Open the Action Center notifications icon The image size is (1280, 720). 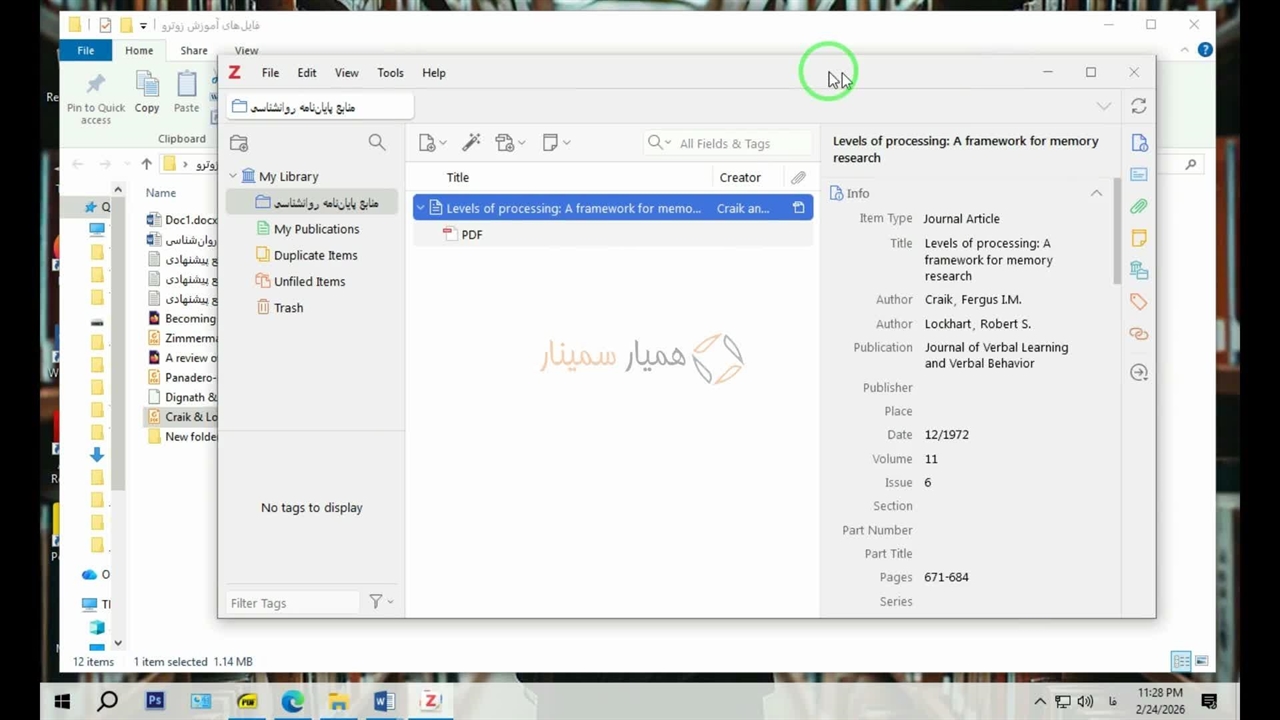pos(1209,701)
